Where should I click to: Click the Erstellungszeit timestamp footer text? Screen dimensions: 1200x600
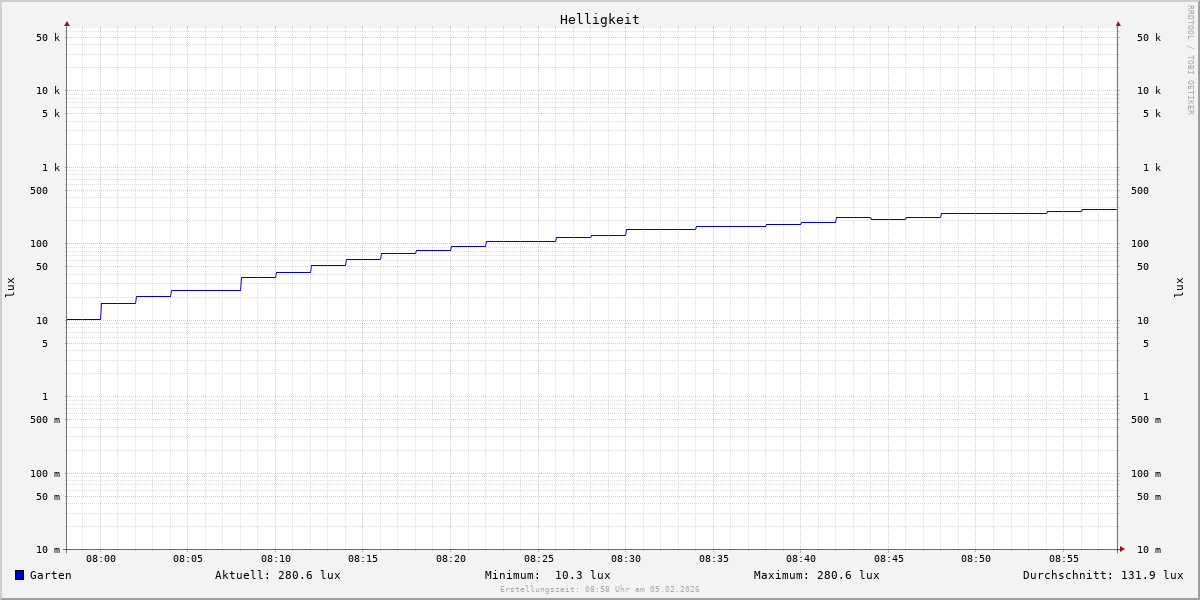tap(599, 590)
